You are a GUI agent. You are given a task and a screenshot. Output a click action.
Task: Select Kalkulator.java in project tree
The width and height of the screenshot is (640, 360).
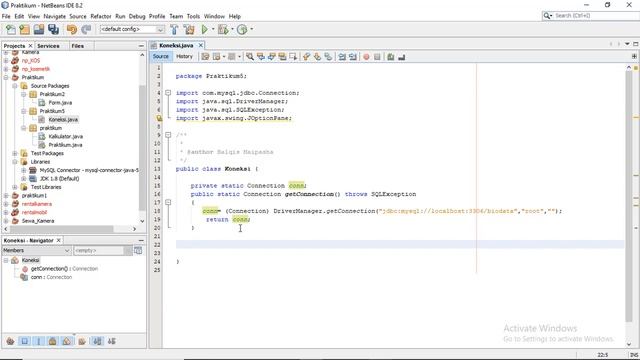tap(65, 136)
